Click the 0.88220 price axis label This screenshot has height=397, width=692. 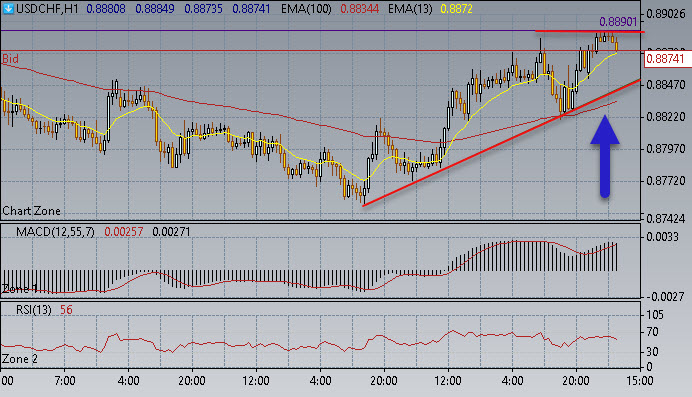pos(666,117)
